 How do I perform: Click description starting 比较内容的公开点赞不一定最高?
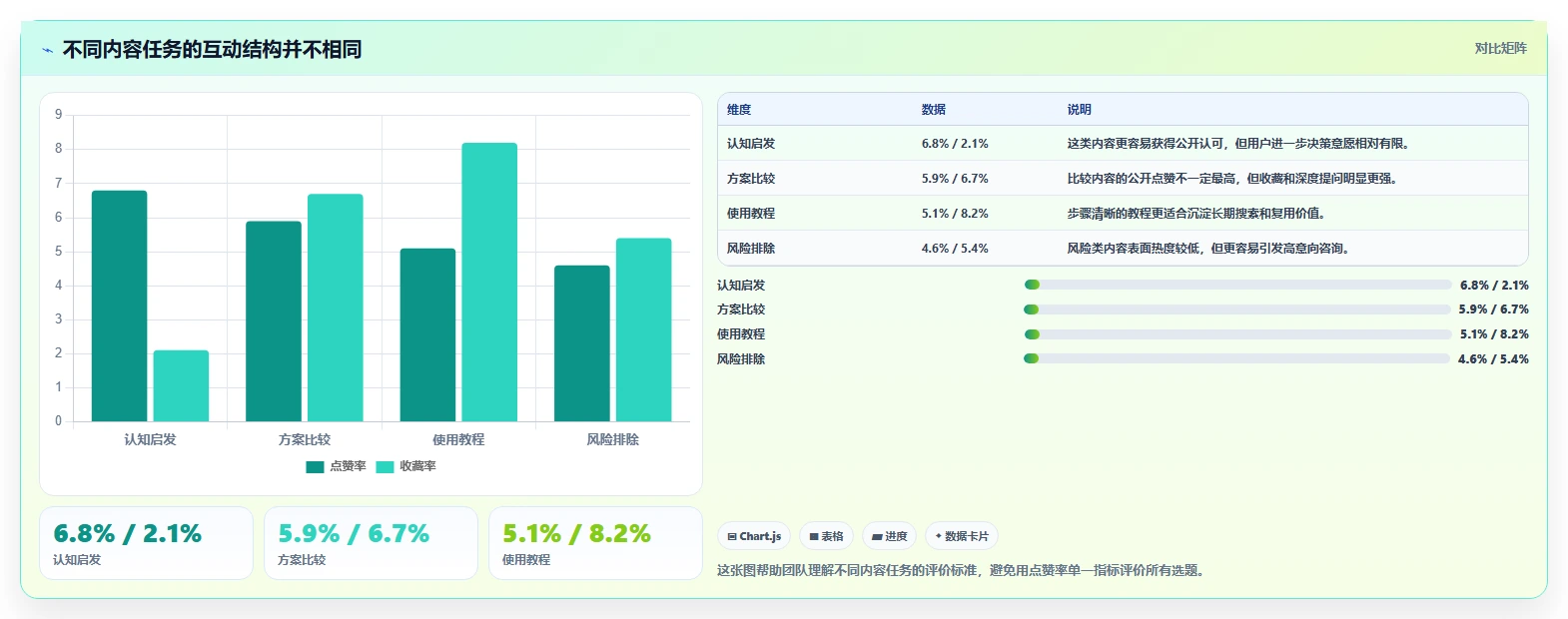tap(1233, 179)
